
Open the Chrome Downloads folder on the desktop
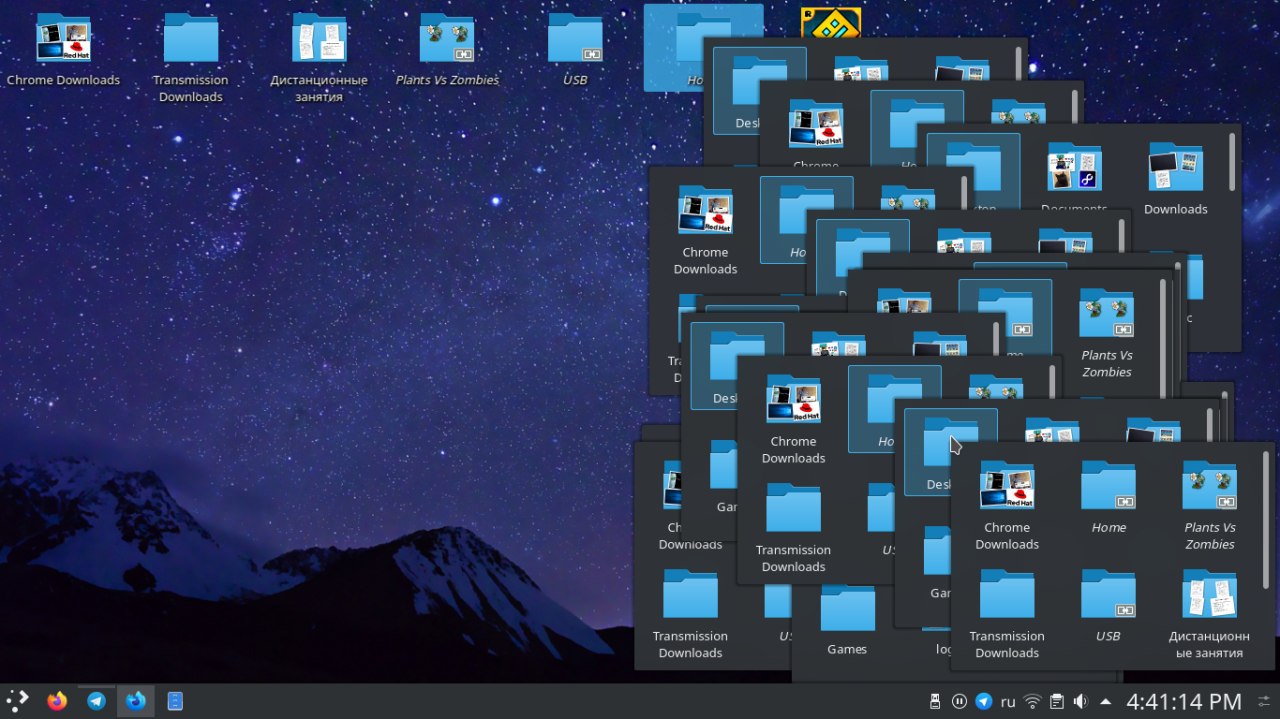[63, 50]
